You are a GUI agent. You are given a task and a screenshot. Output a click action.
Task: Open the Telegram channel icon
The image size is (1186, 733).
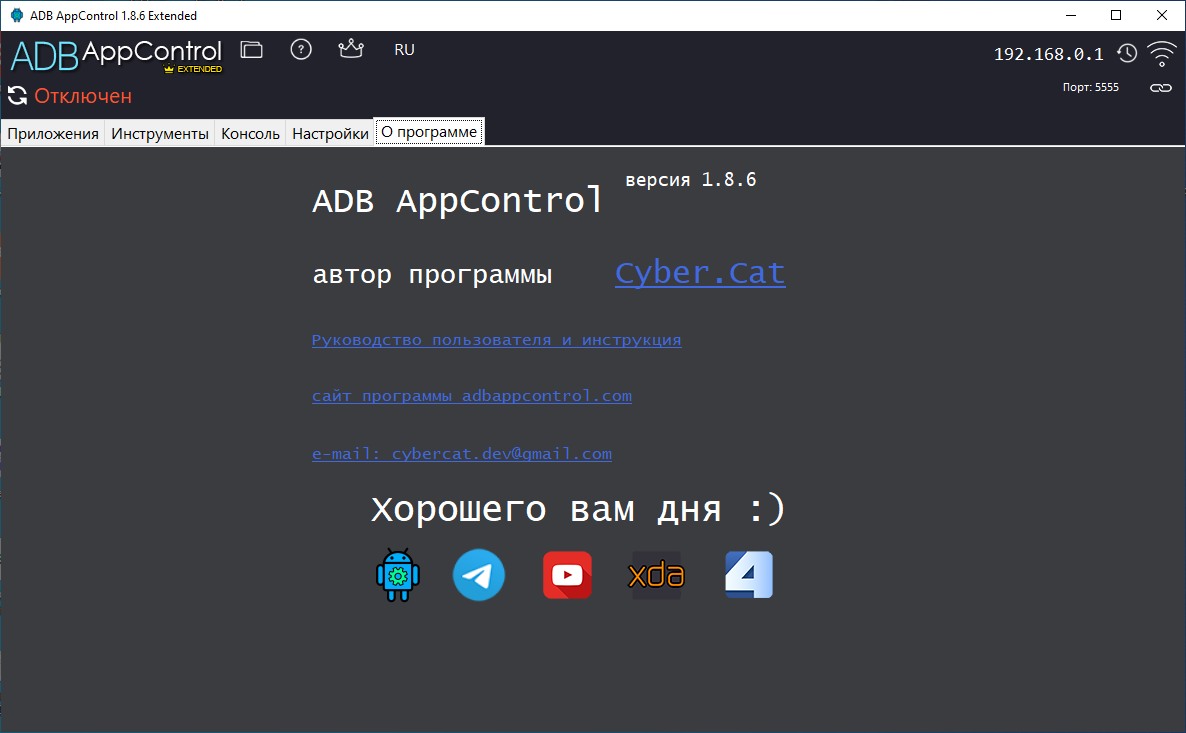click(479, 575)
